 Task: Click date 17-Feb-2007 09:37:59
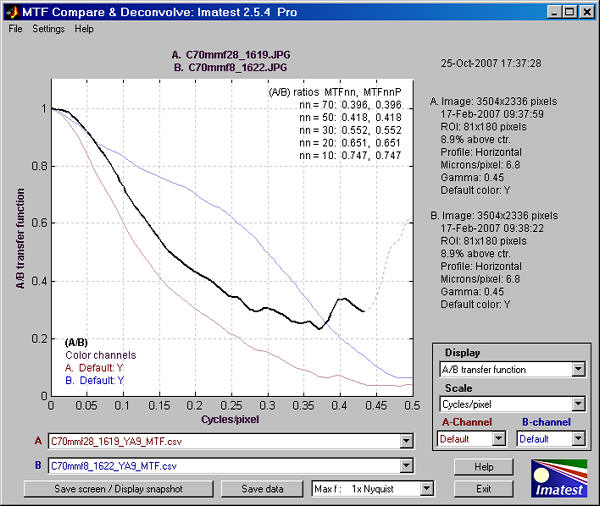coord(492,114)
